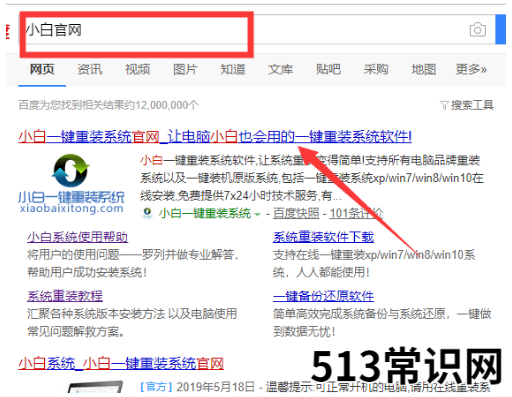Switch to the 资讯 tab

click(x=90, y=69)
